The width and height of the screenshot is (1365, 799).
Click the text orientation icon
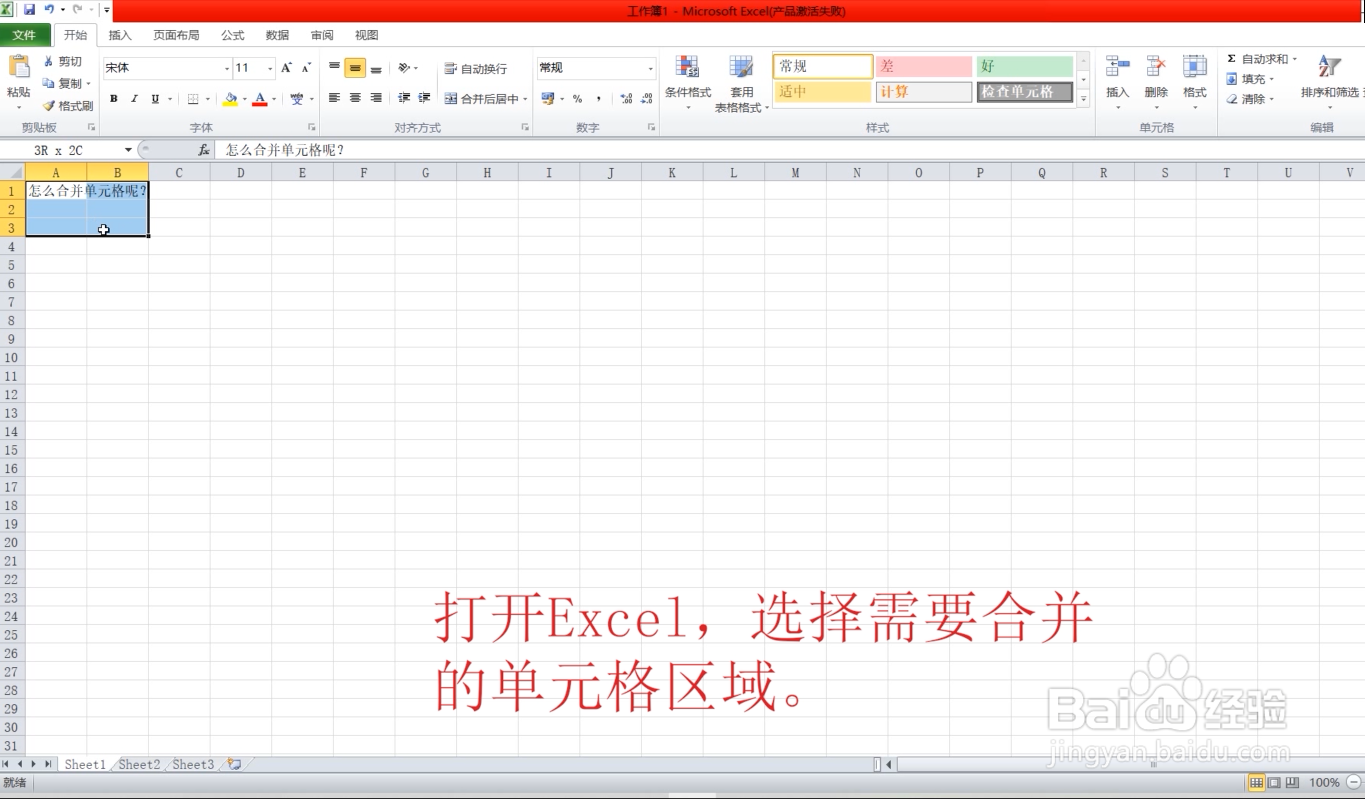(x=404, y=68)
